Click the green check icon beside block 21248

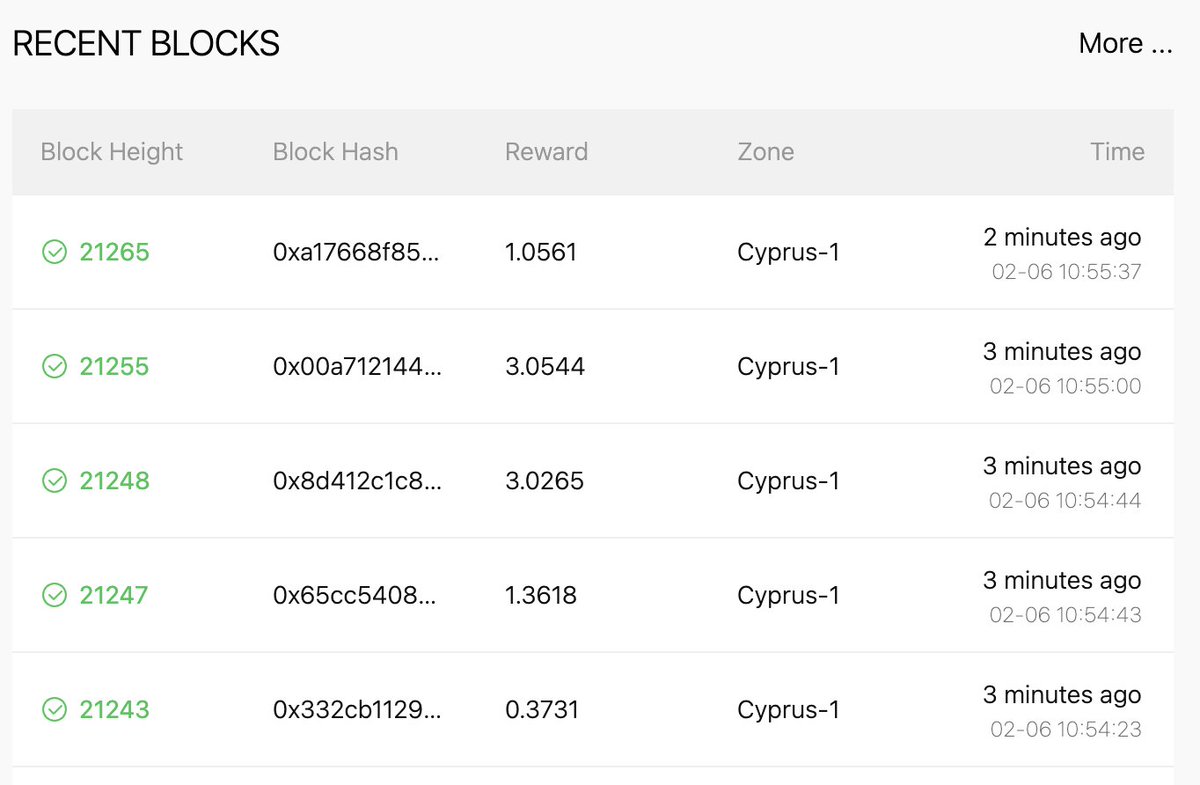pyautogui.click(x=54, y=481)
